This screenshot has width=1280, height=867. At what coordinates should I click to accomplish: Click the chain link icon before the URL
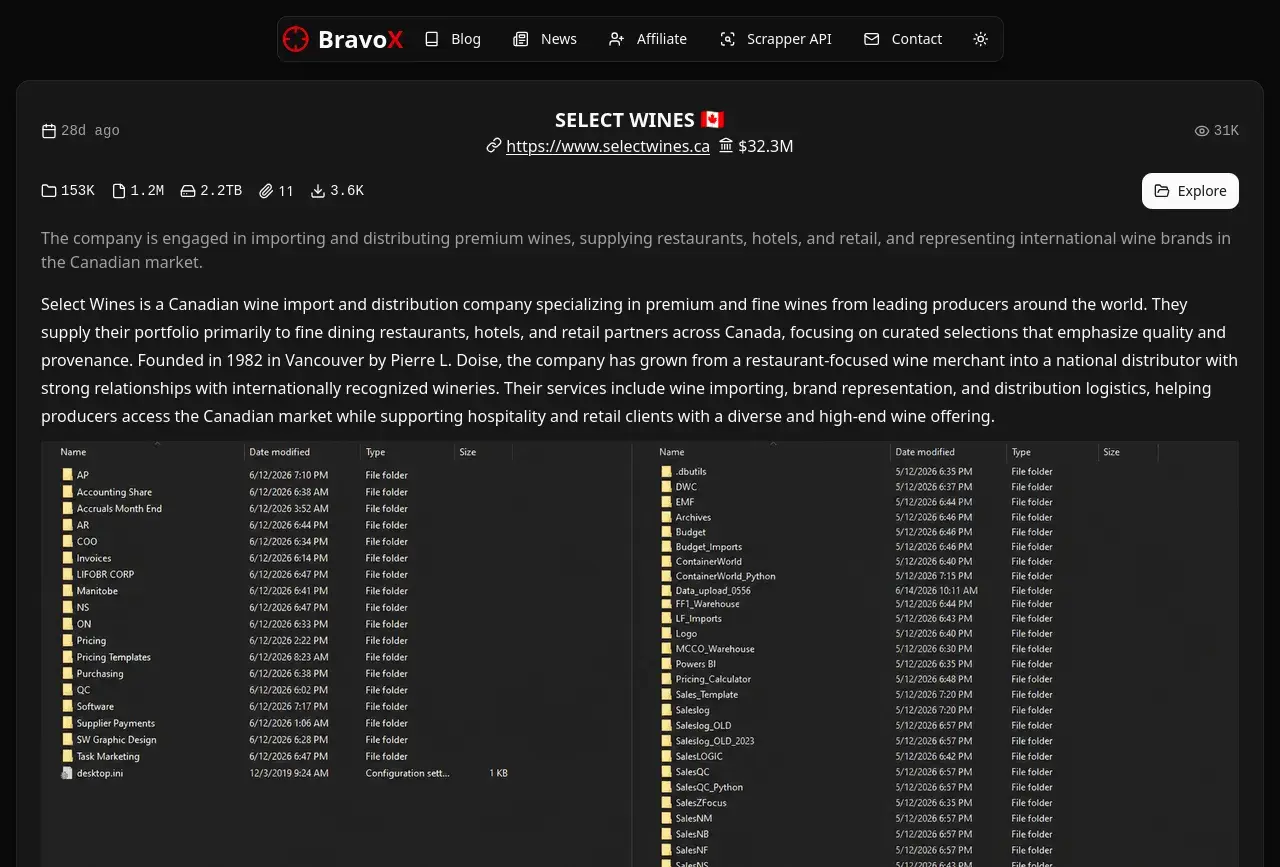click(x=494, y=146)
